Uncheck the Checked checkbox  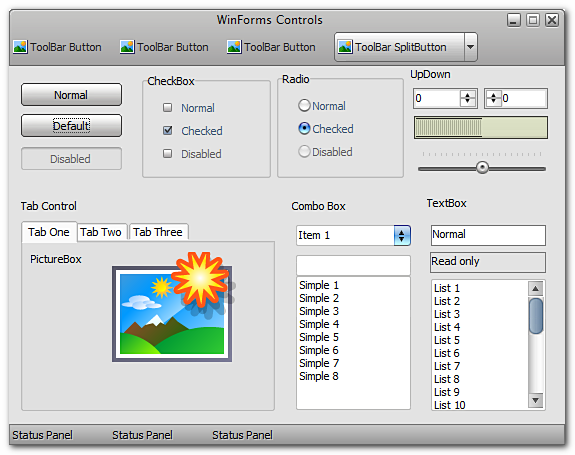(x=168, y=130)
